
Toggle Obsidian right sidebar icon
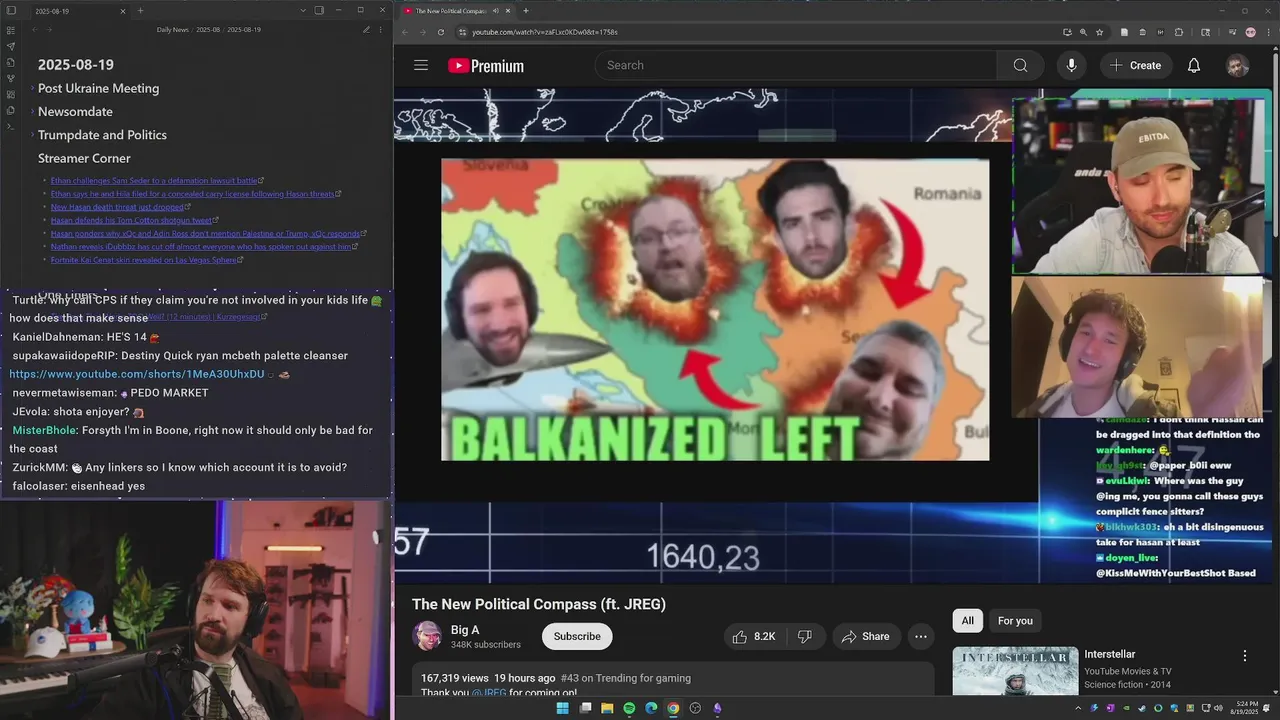(x=319, y=10)
